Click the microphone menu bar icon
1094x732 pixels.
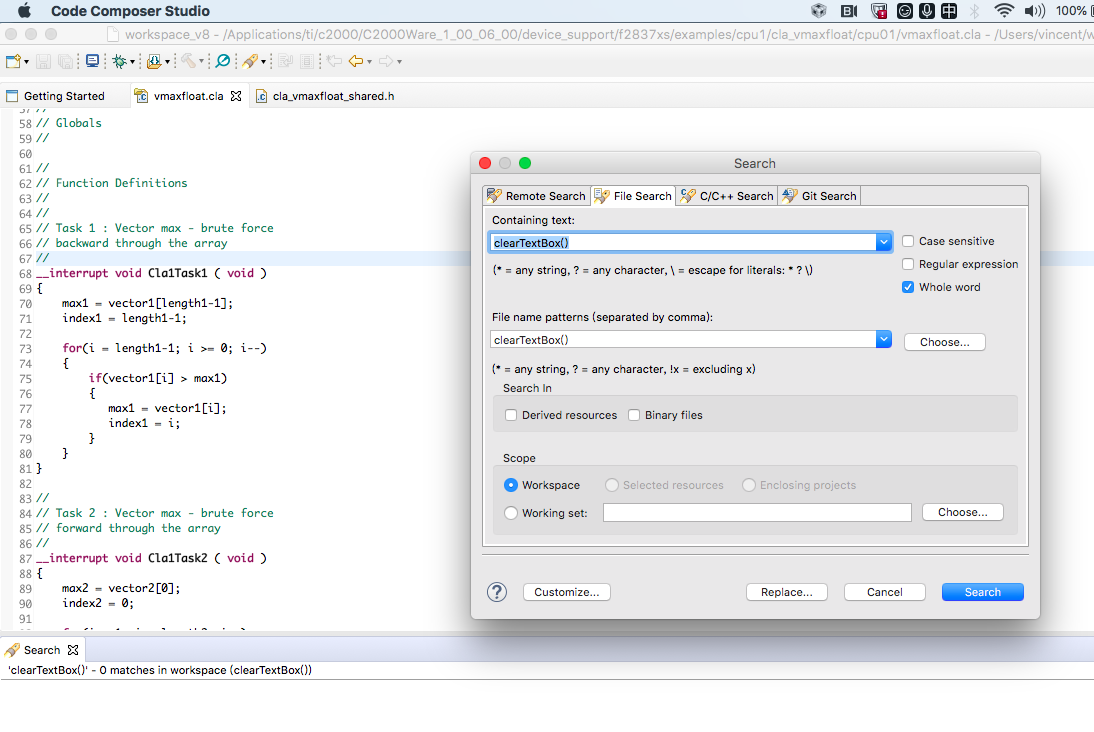click(x=927, y=10)
